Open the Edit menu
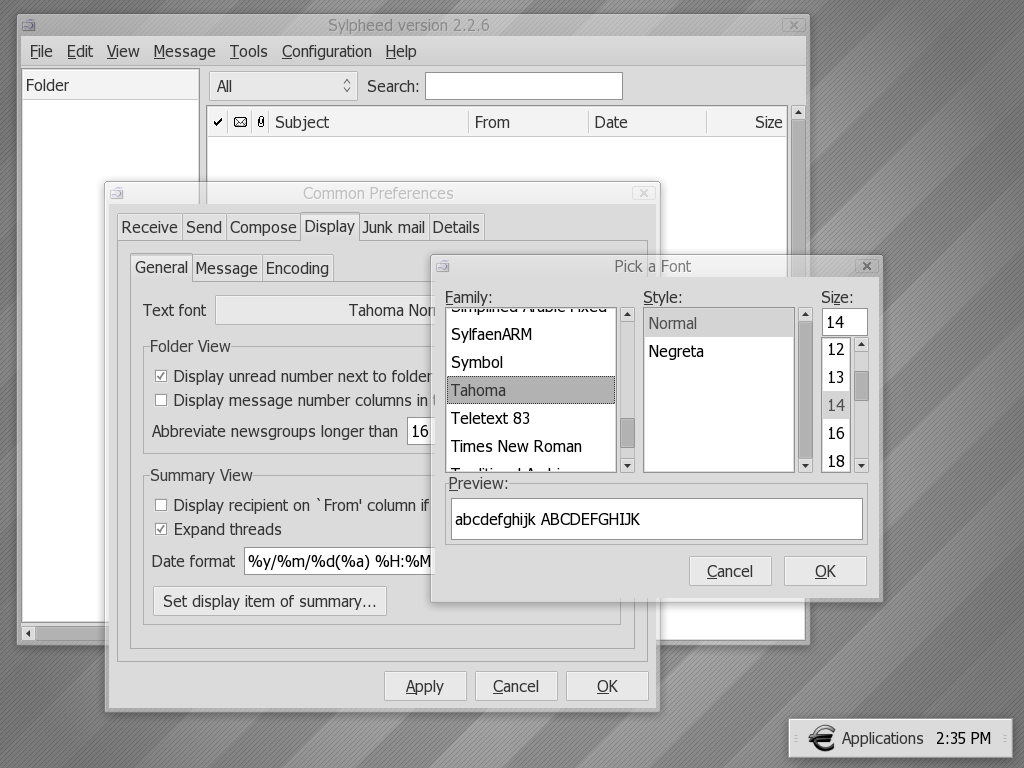Screen dimensions: 1024x768 (x=80, y=52)
